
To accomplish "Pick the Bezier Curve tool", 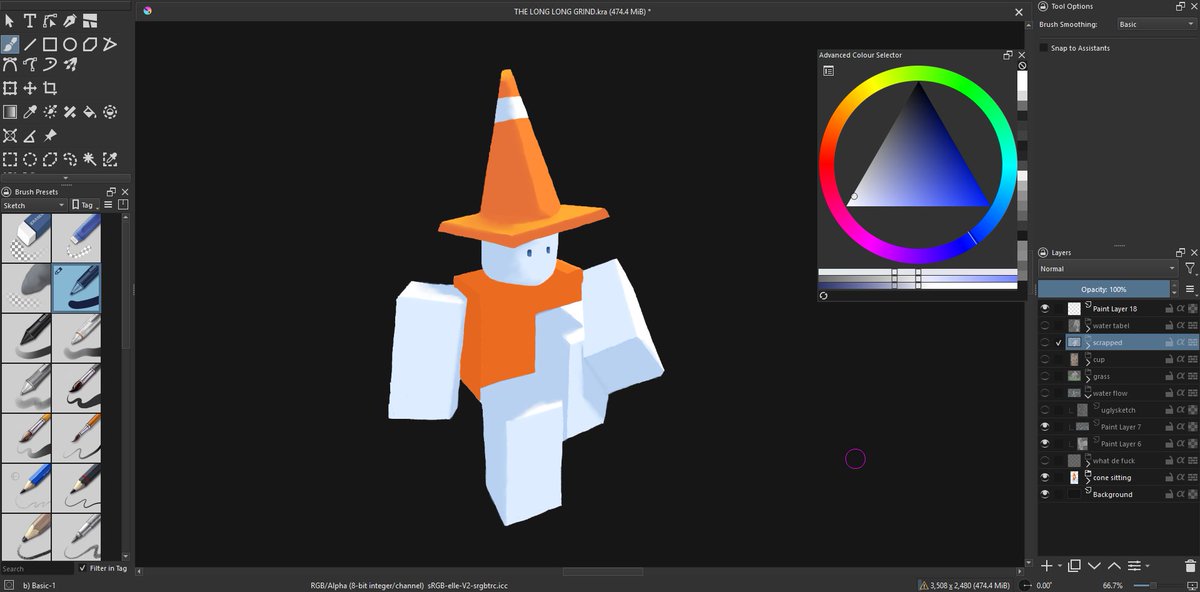I will tap(10, 64).
